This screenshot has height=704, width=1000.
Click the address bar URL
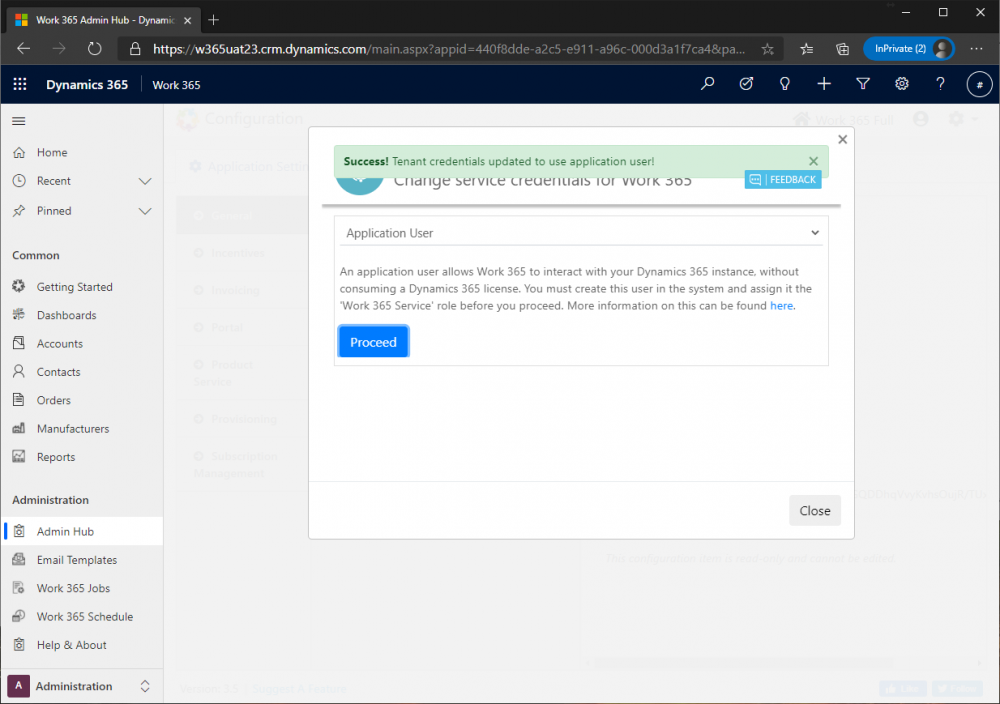pos(449,49)
